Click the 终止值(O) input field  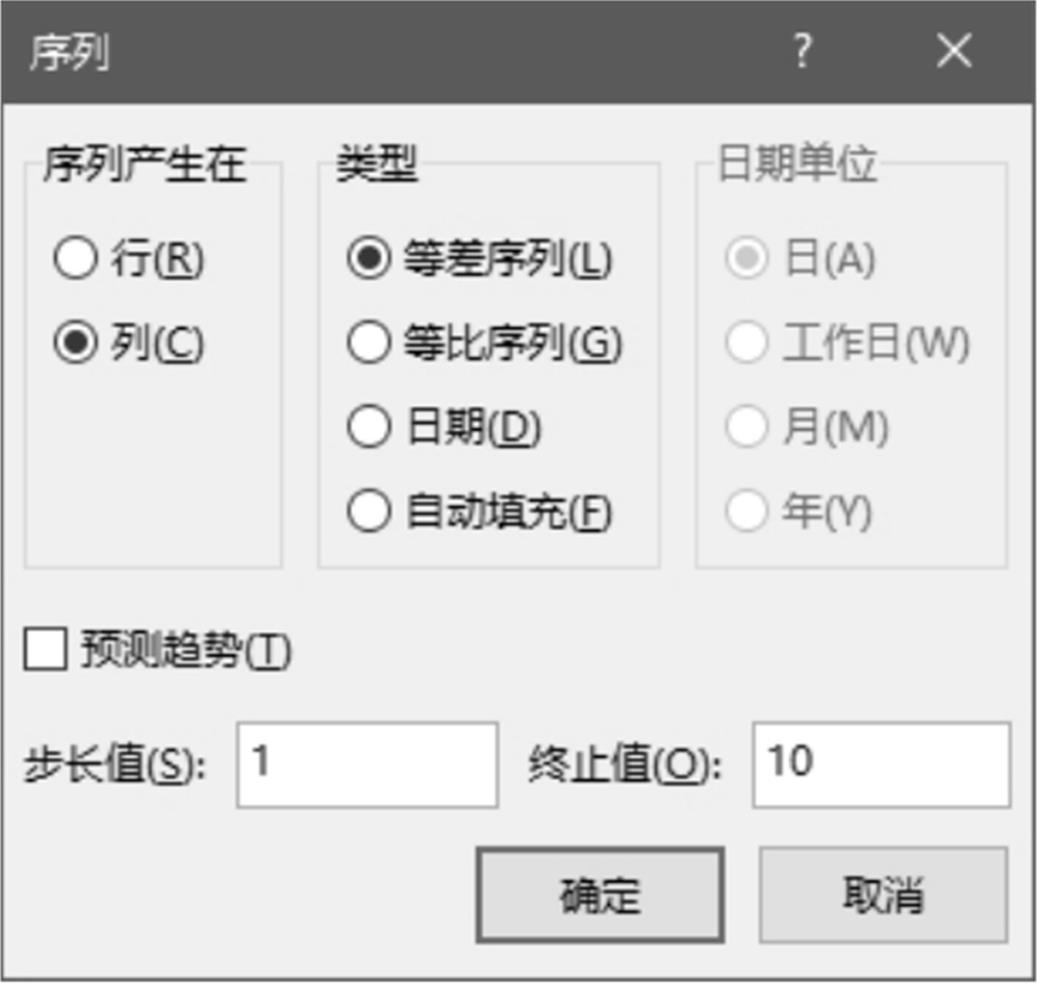[881, 765]
